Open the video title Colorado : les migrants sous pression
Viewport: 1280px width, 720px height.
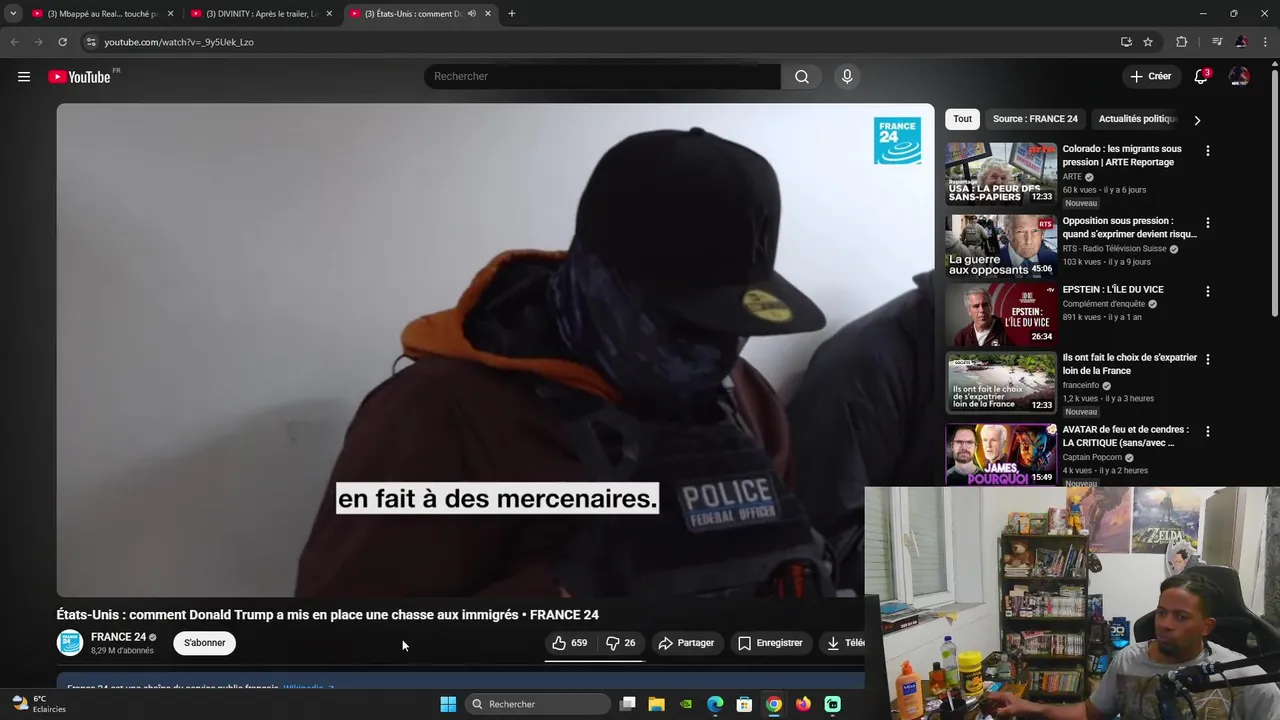pos(1122,155)
